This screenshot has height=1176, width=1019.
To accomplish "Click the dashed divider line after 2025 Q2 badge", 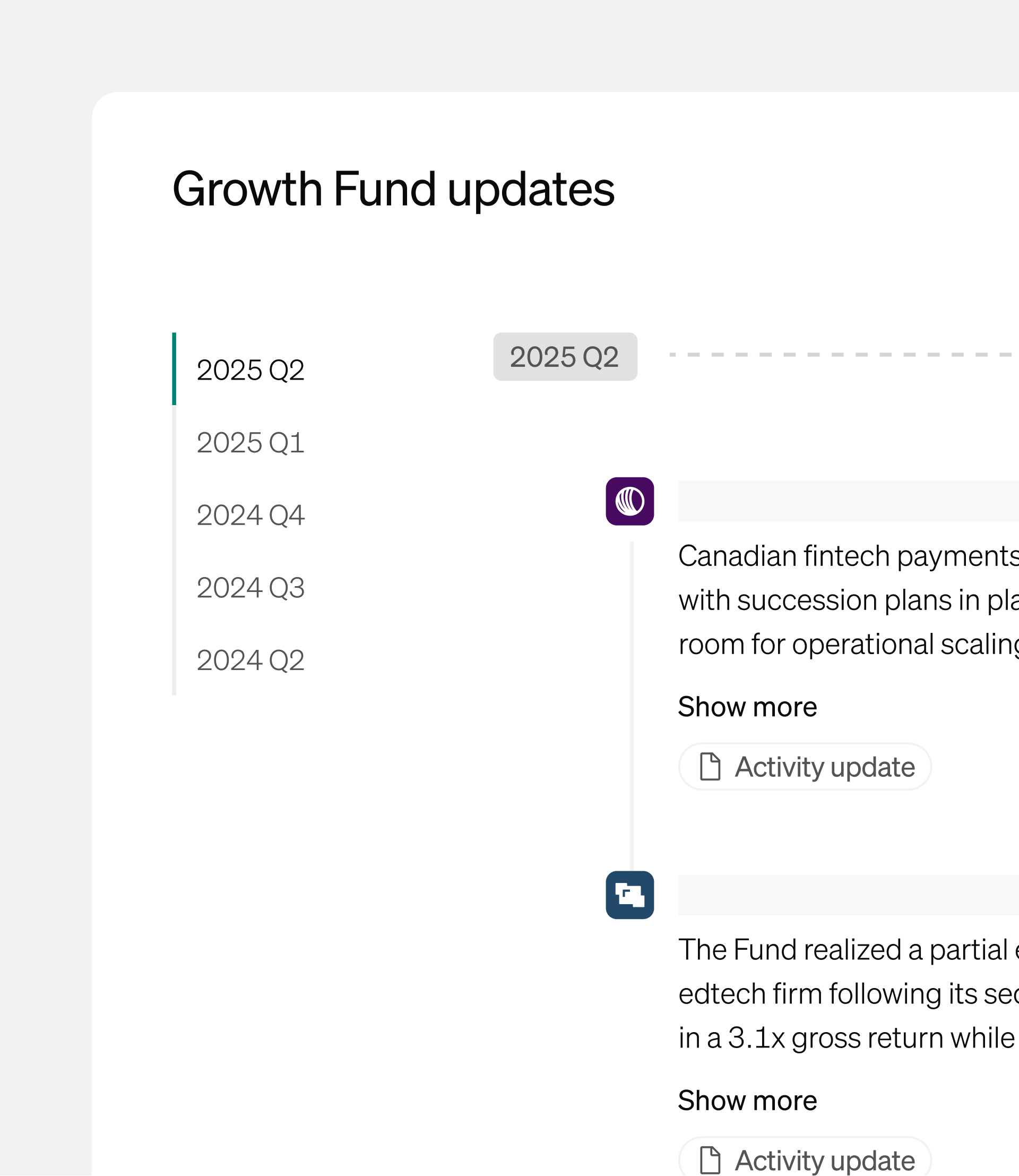I will (842, 355).
